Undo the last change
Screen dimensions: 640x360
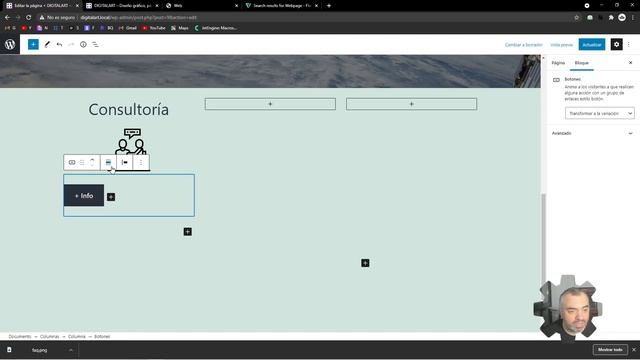59,44
